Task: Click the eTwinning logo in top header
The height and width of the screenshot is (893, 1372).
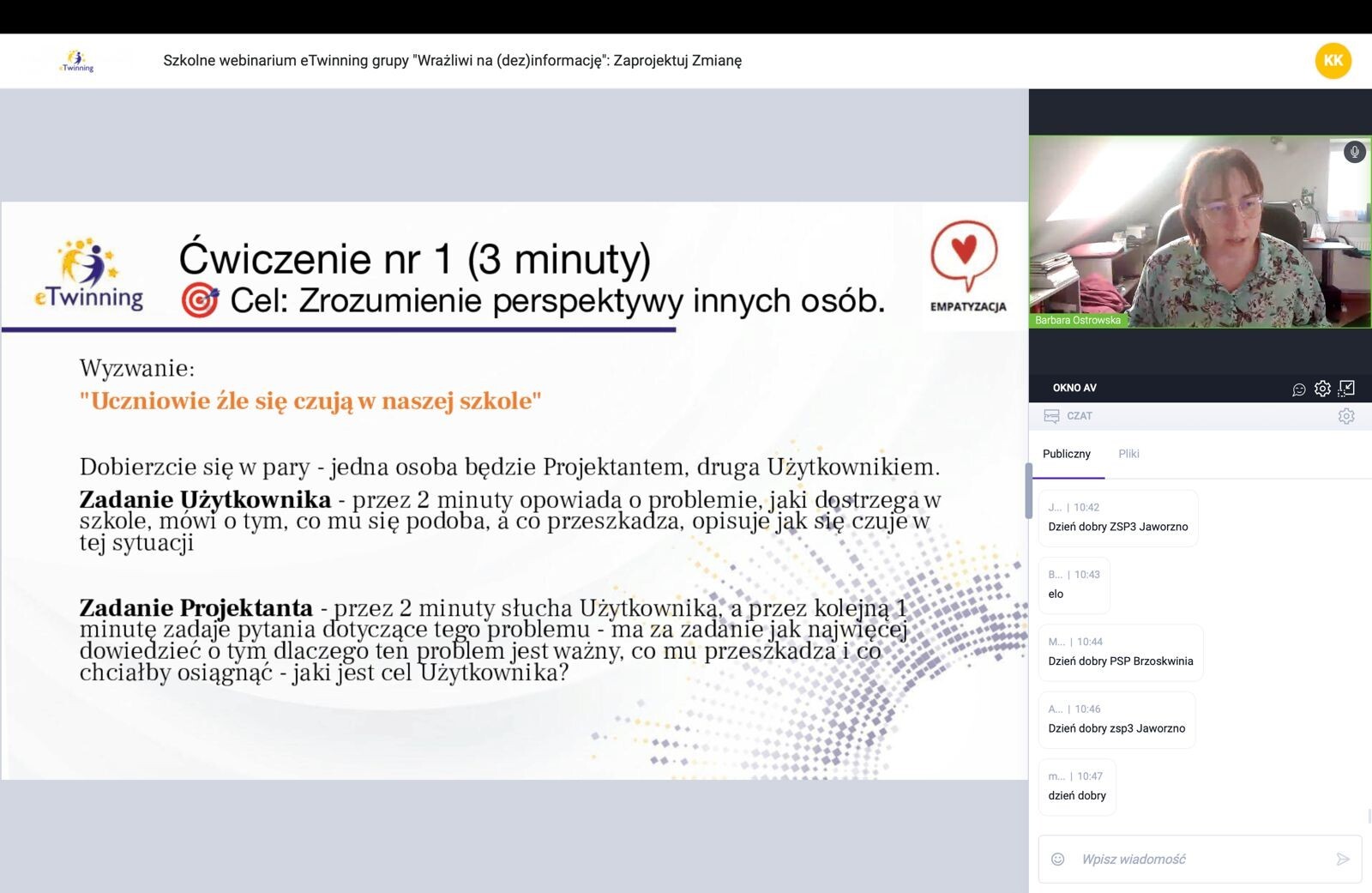Action: pos(76,61)
